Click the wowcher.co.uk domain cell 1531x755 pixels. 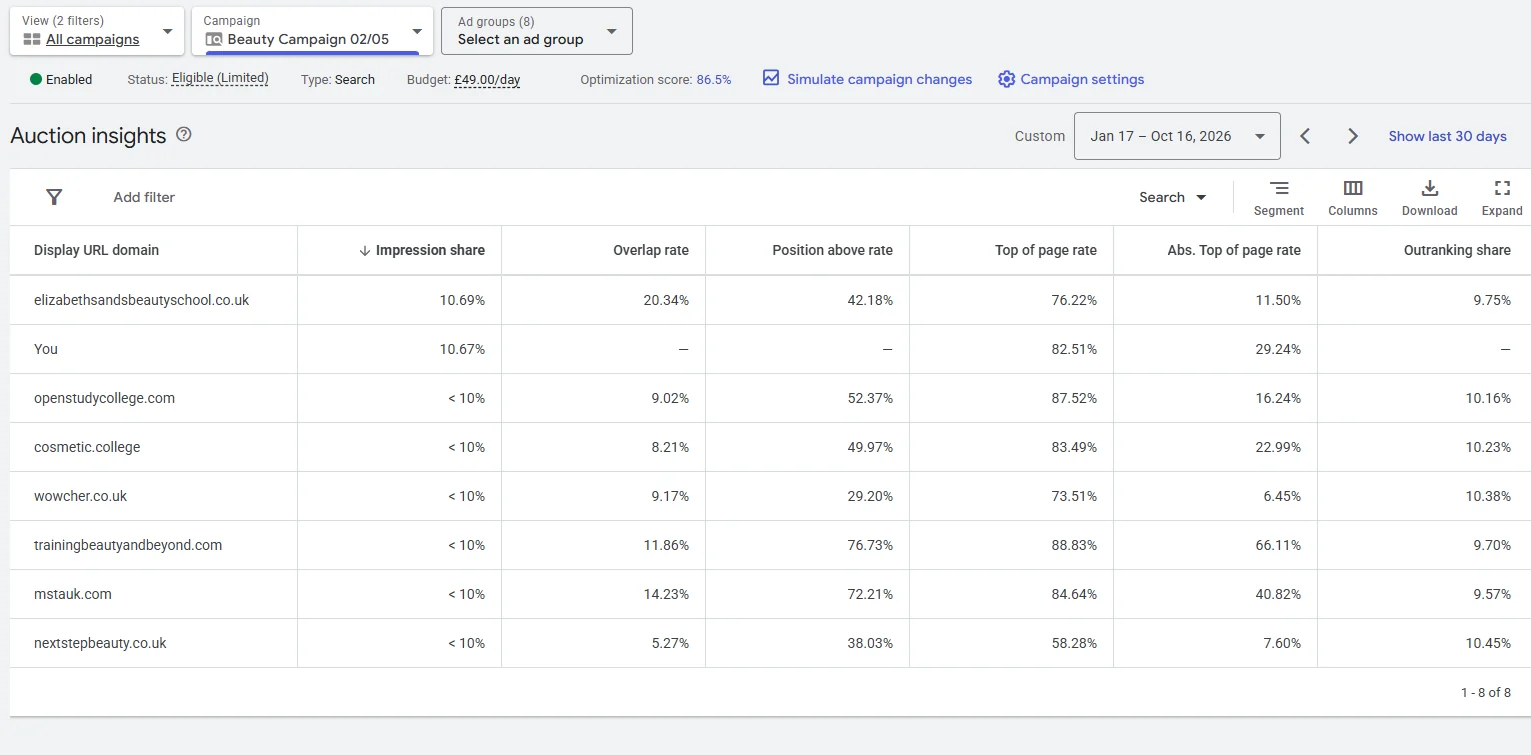point(81,496)
